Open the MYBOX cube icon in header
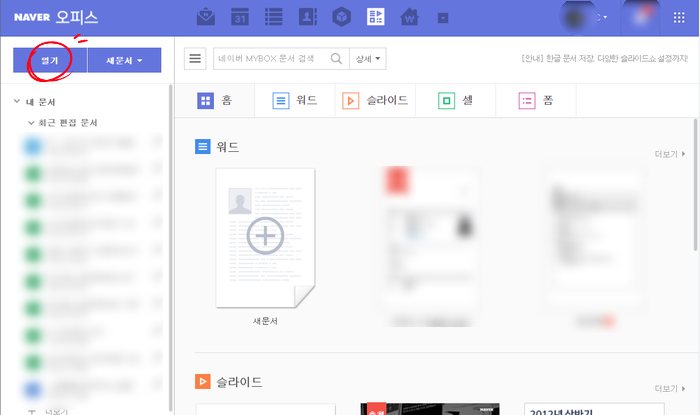 342,17
